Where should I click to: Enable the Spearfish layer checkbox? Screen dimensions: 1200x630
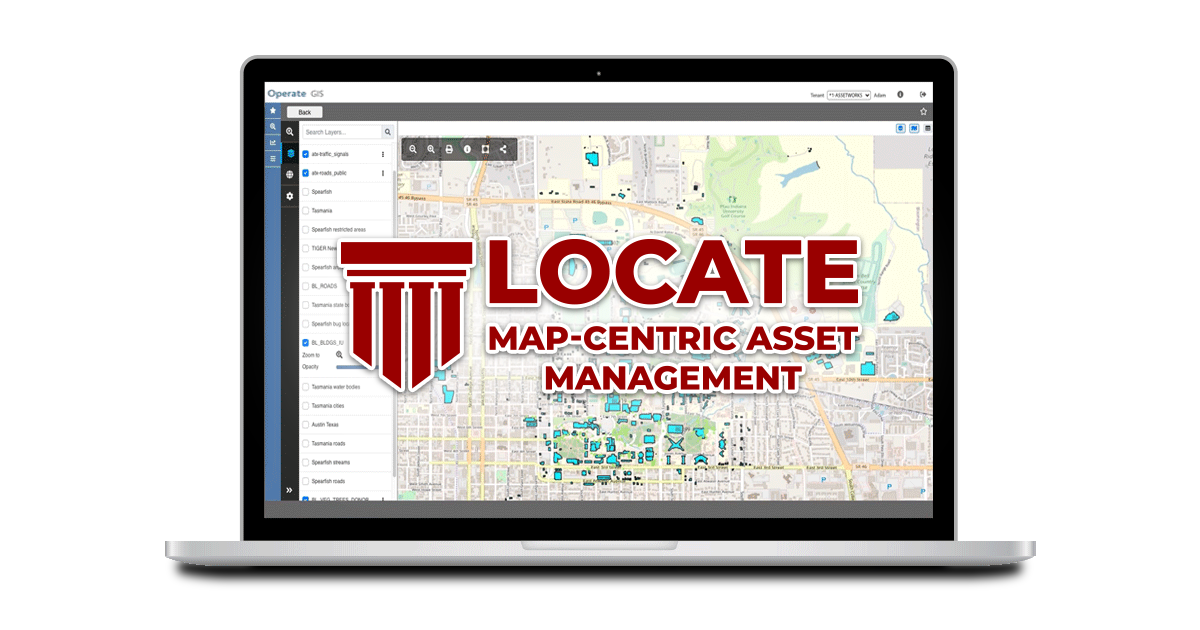click(305, 191)
